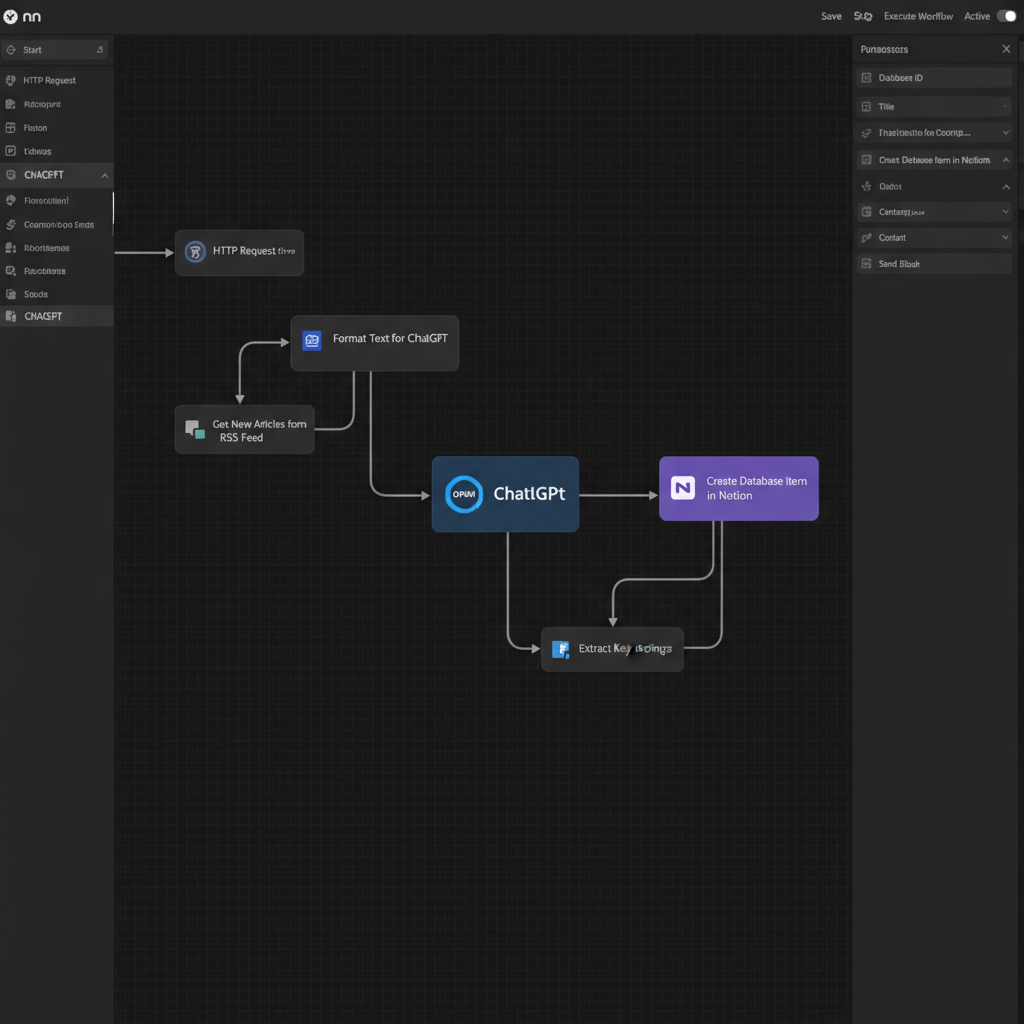This screenshot has height=1024, width=1024.
Task: Click Fiosoutient sidebar icon
Action: [x=10, y=200]
